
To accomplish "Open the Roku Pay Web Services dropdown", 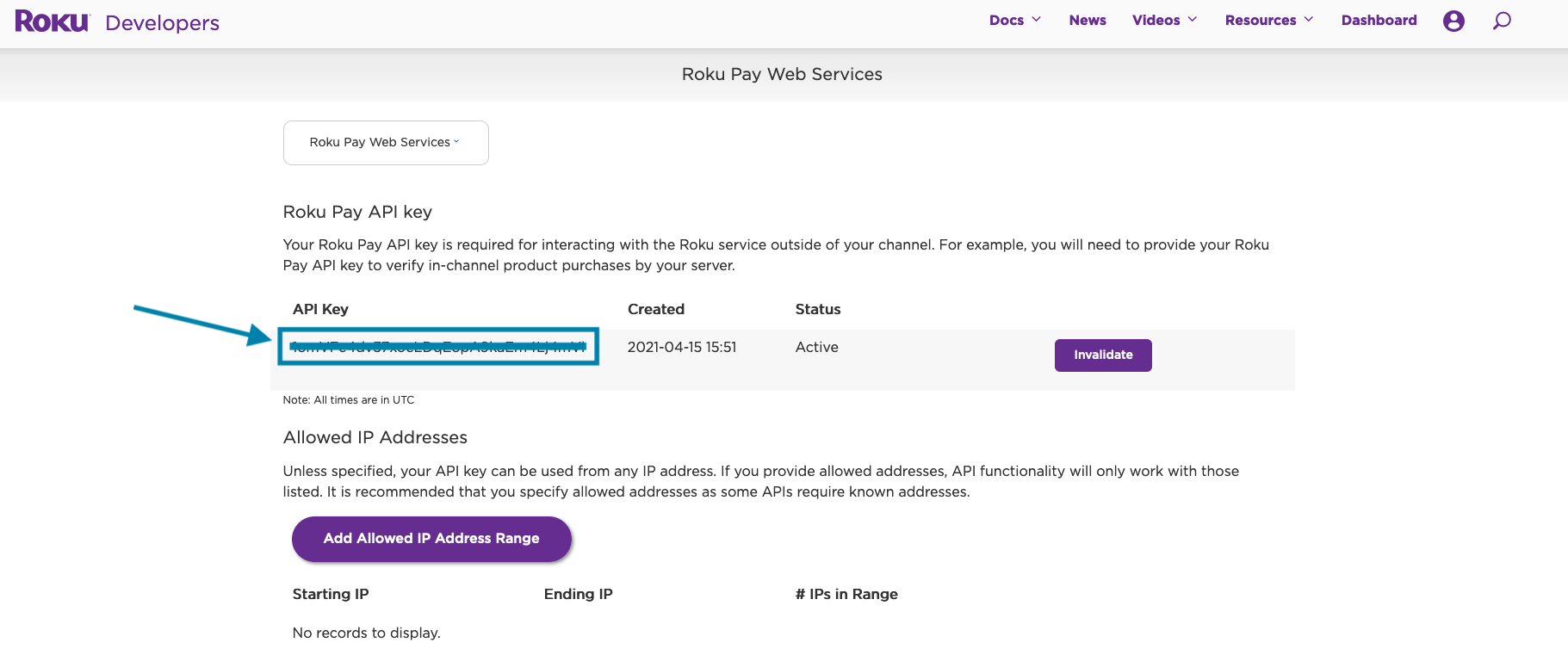I will coord(386,142).
